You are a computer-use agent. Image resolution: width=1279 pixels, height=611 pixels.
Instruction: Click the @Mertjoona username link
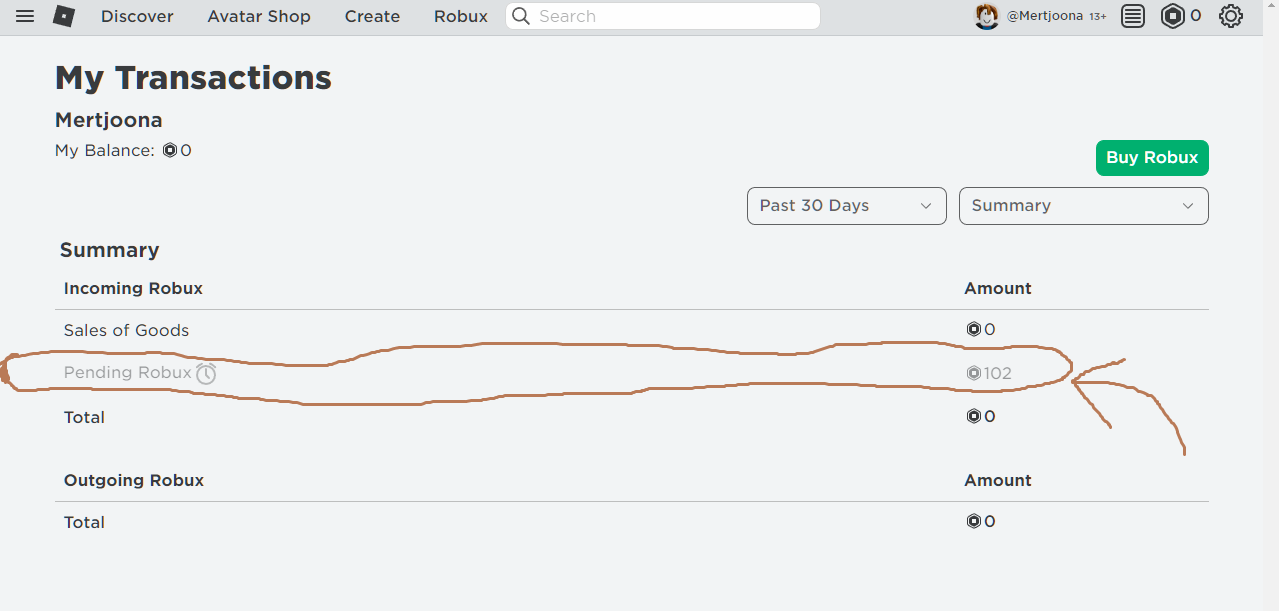tap(1044, 16)
